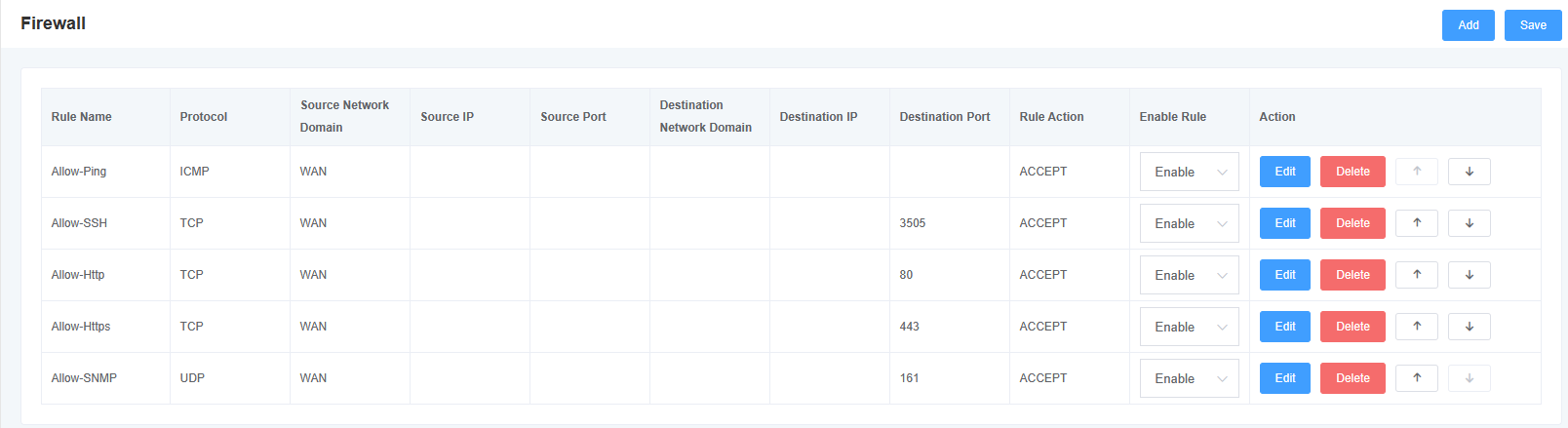Move Allow-Http rule up
Image resolution: width=1568 pixels, height=428 pixels.
(x=1417, y=275)
